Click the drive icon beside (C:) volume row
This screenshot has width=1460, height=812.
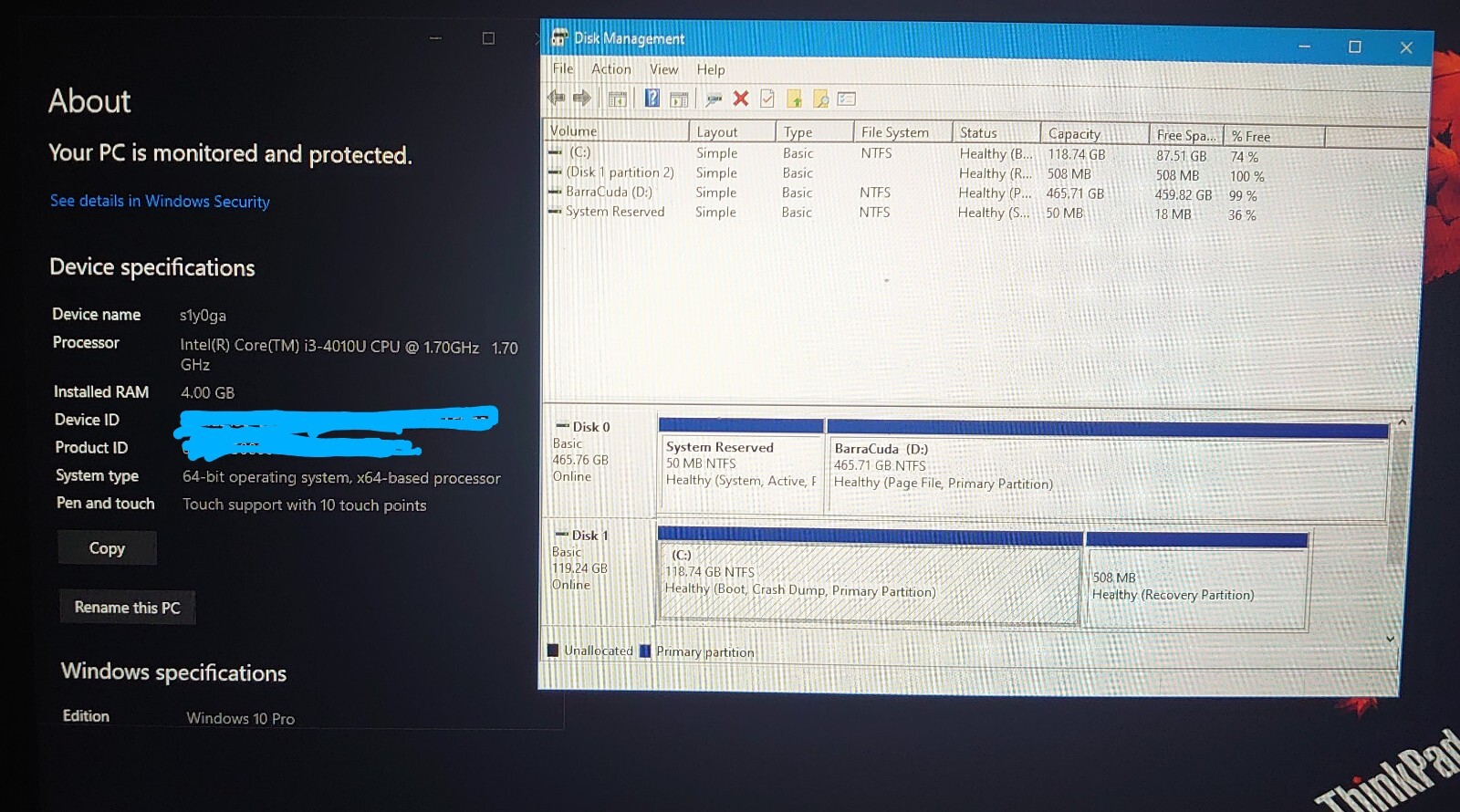pyautogui.click(x=555, y=152)
